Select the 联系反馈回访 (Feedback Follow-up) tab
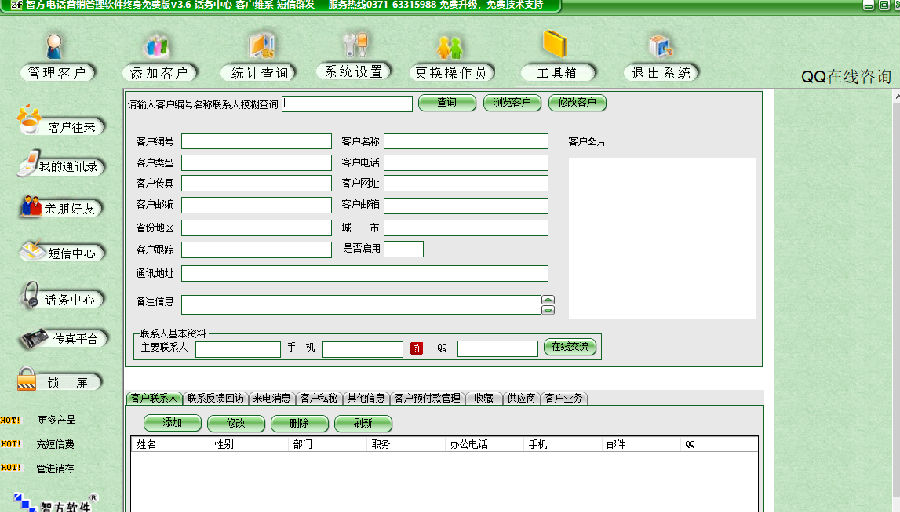The width and height of the screenshot is (900, 512). [x=214, y=398]
